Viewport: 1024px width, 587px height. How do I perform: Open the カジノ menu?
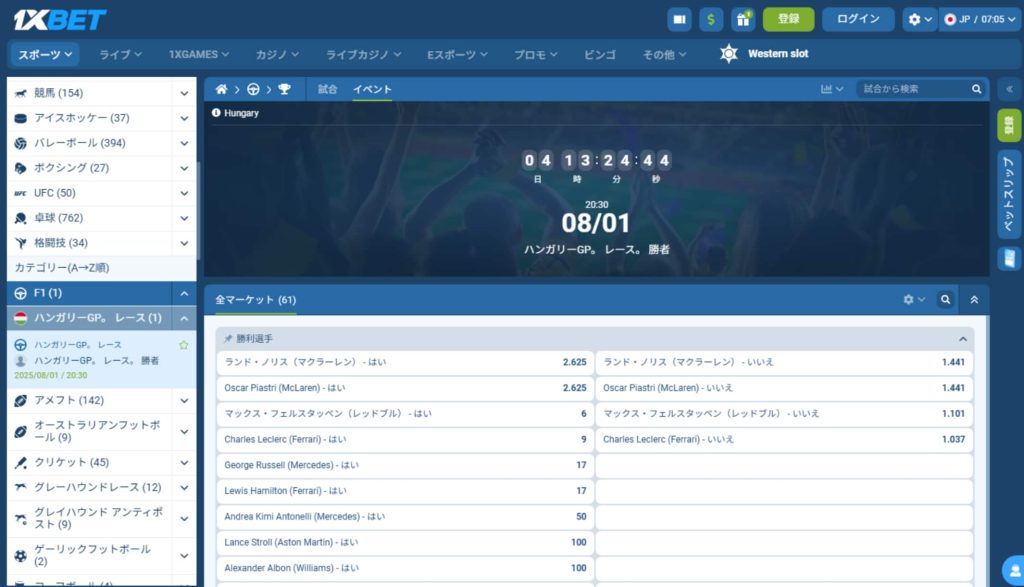pyautogui.click(x=277, y=54)
